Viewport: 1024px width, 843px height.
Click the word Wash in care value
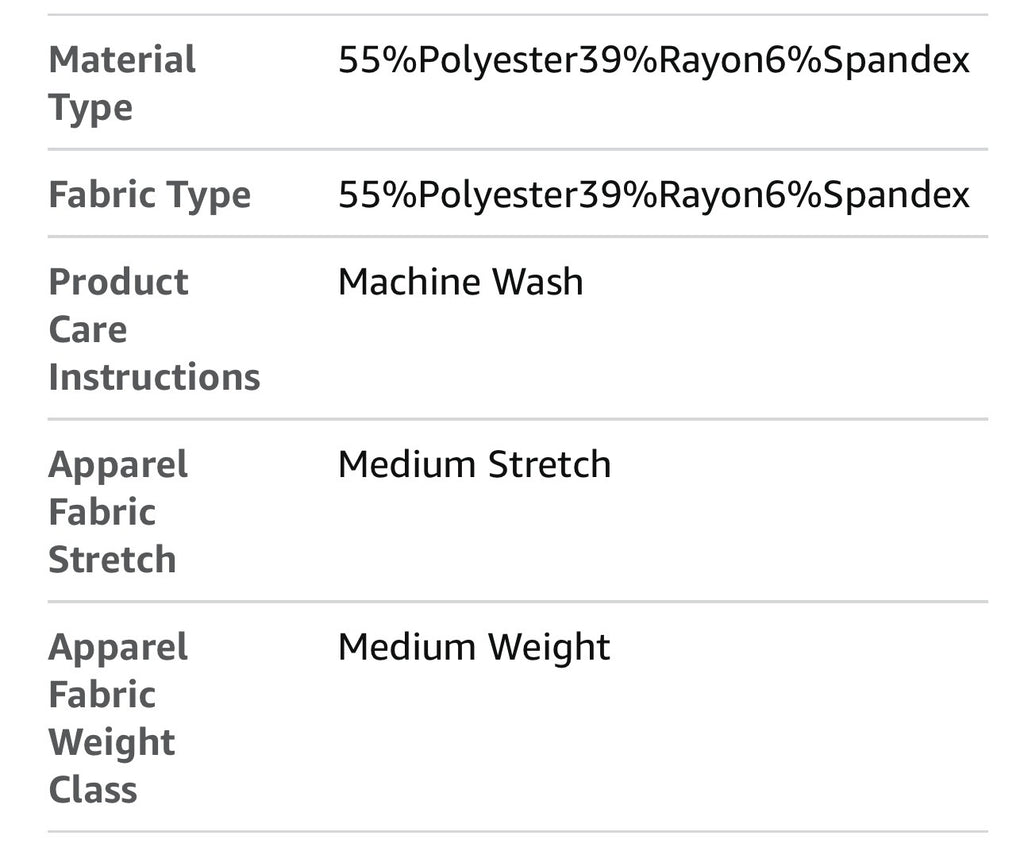pyautogui.click(x=537, y=282)
